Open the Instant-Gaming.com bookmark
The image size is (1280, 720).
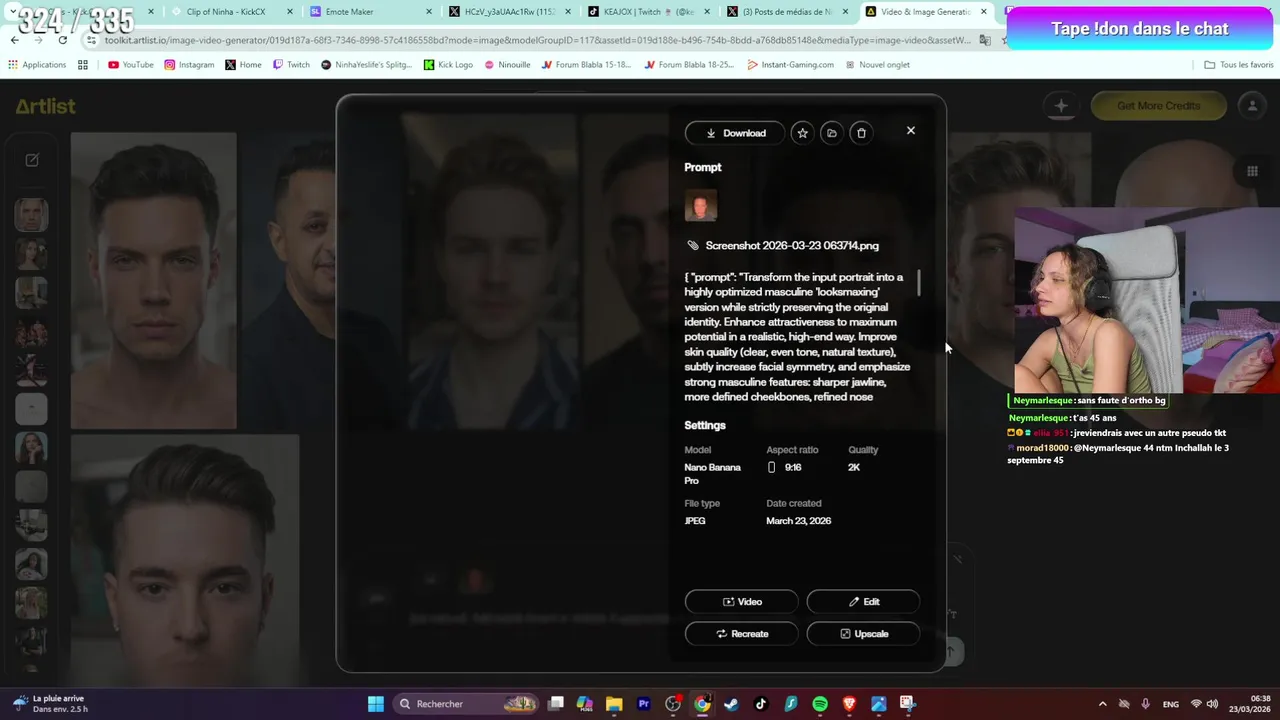coord(790,64)
